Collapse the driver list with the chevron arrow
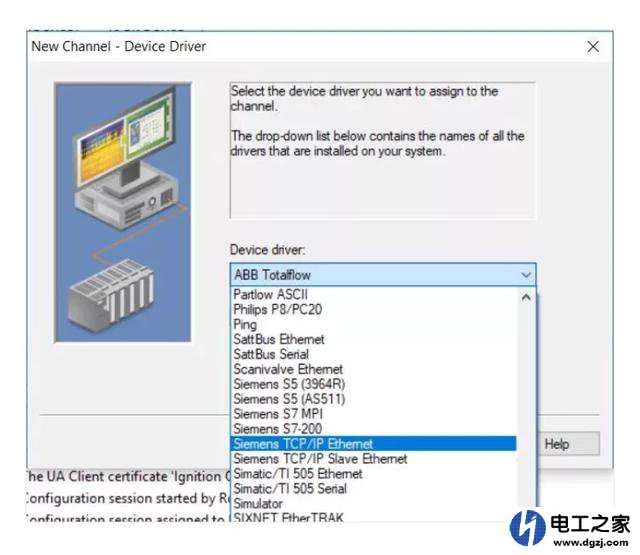 526,275
